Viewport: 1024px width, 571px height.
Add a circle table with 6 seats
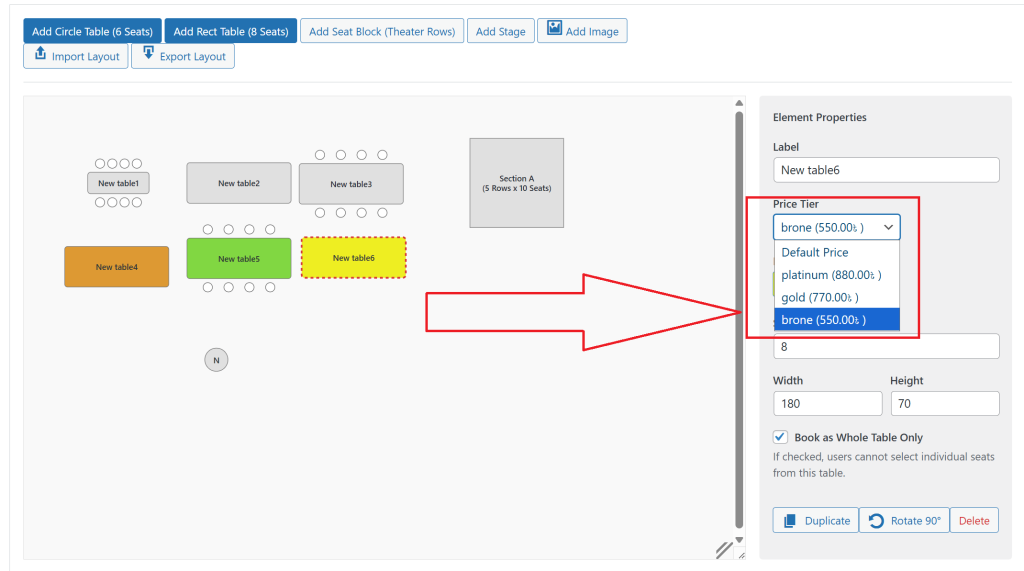click(x=92, y=31)
